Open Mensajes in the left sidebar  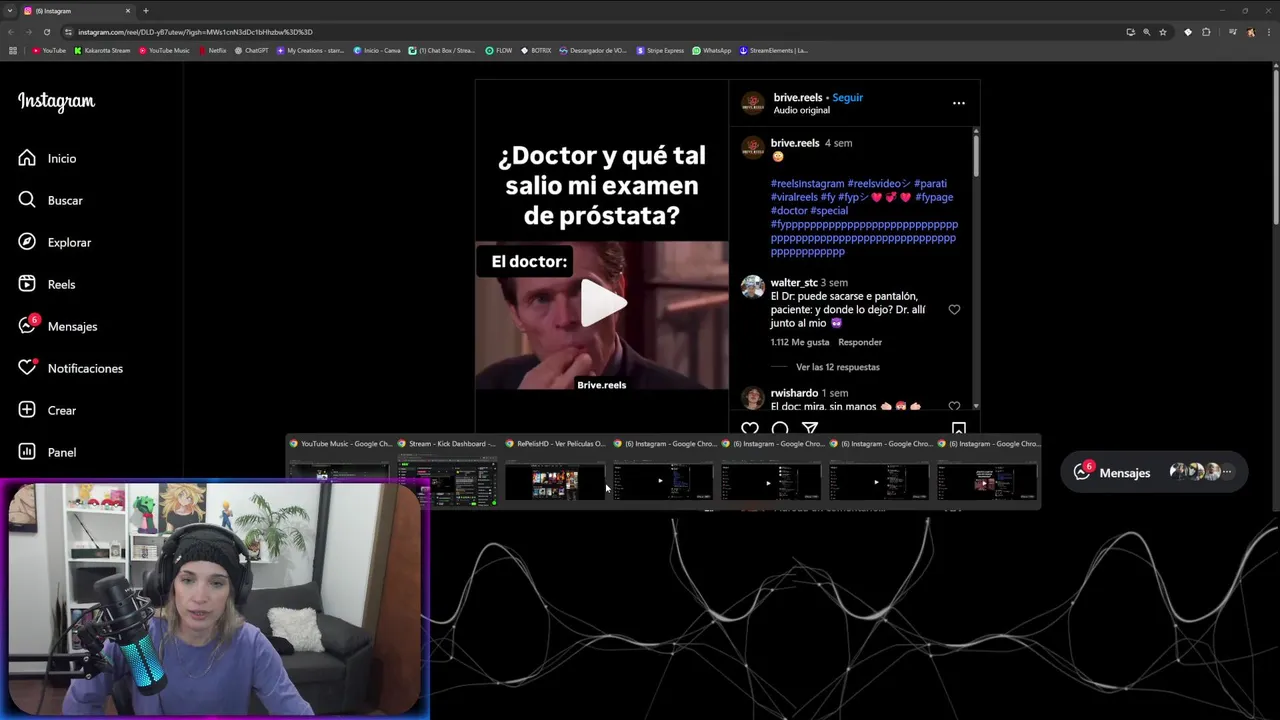[x=57, y=326]
